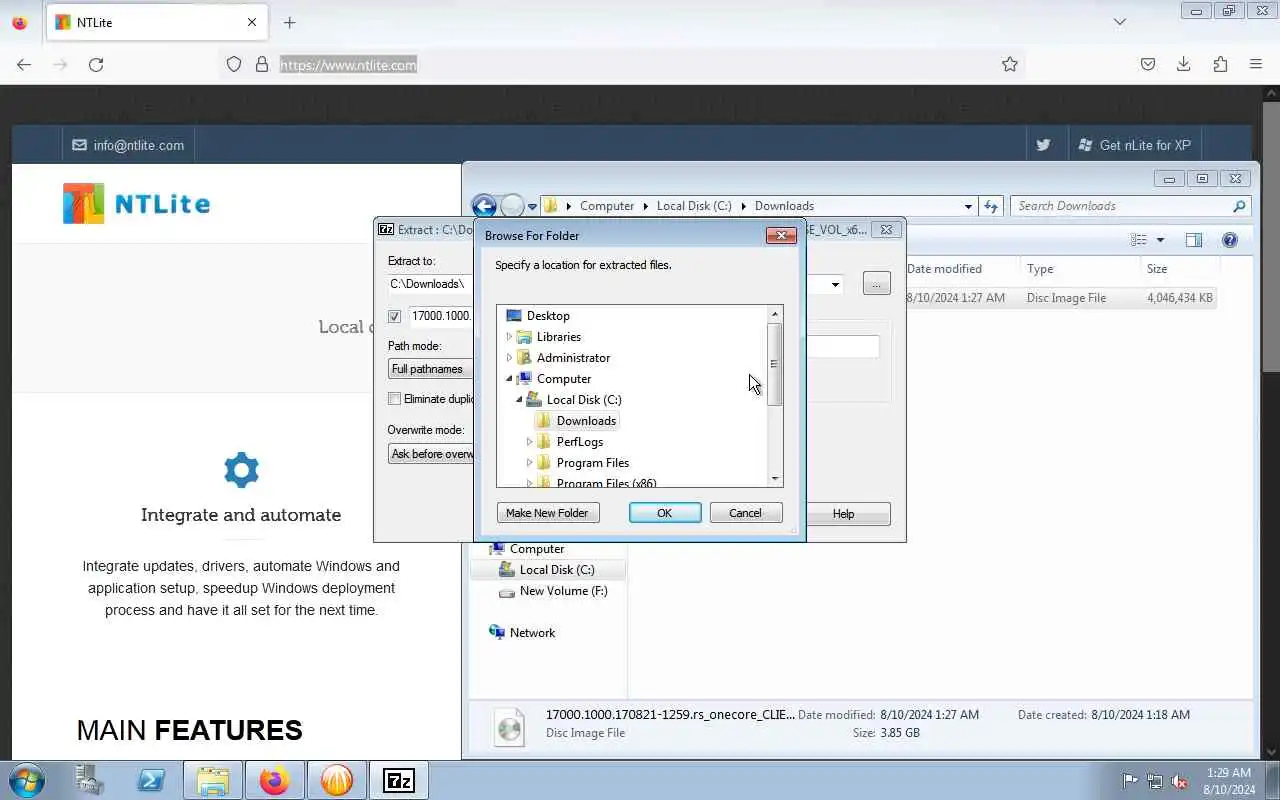Select Administrator in folder tree
The image size is (1280, 800).
point(573,358)
